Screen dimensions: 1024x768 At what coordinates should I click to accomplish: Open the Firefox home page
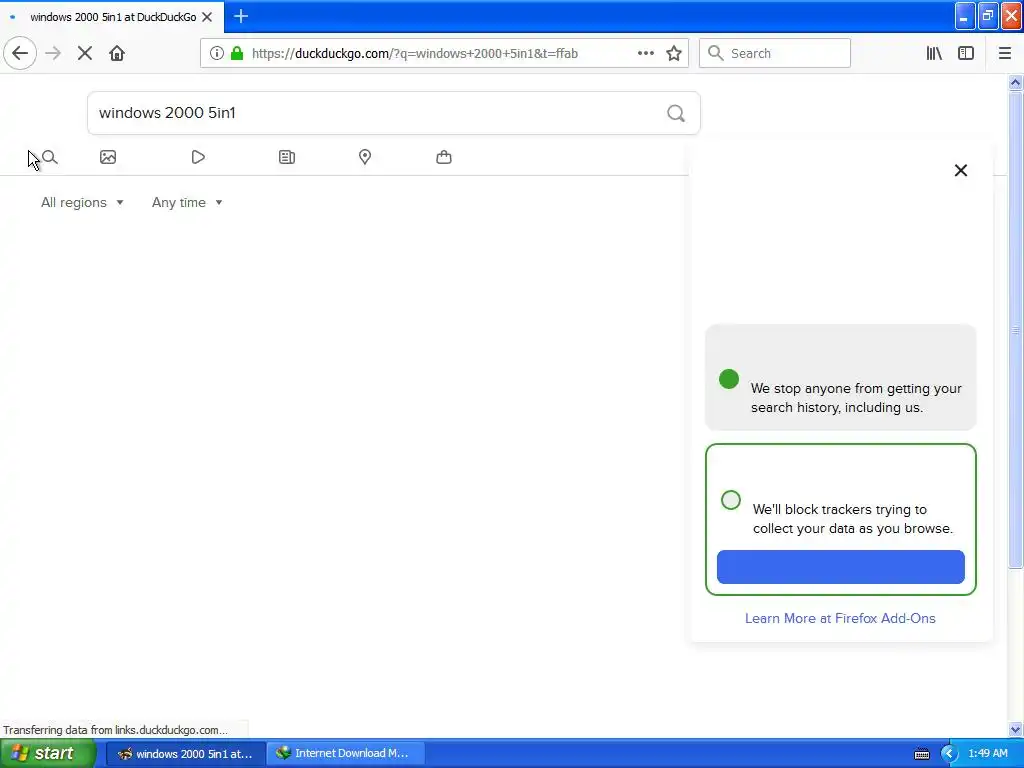pos(117,54)
